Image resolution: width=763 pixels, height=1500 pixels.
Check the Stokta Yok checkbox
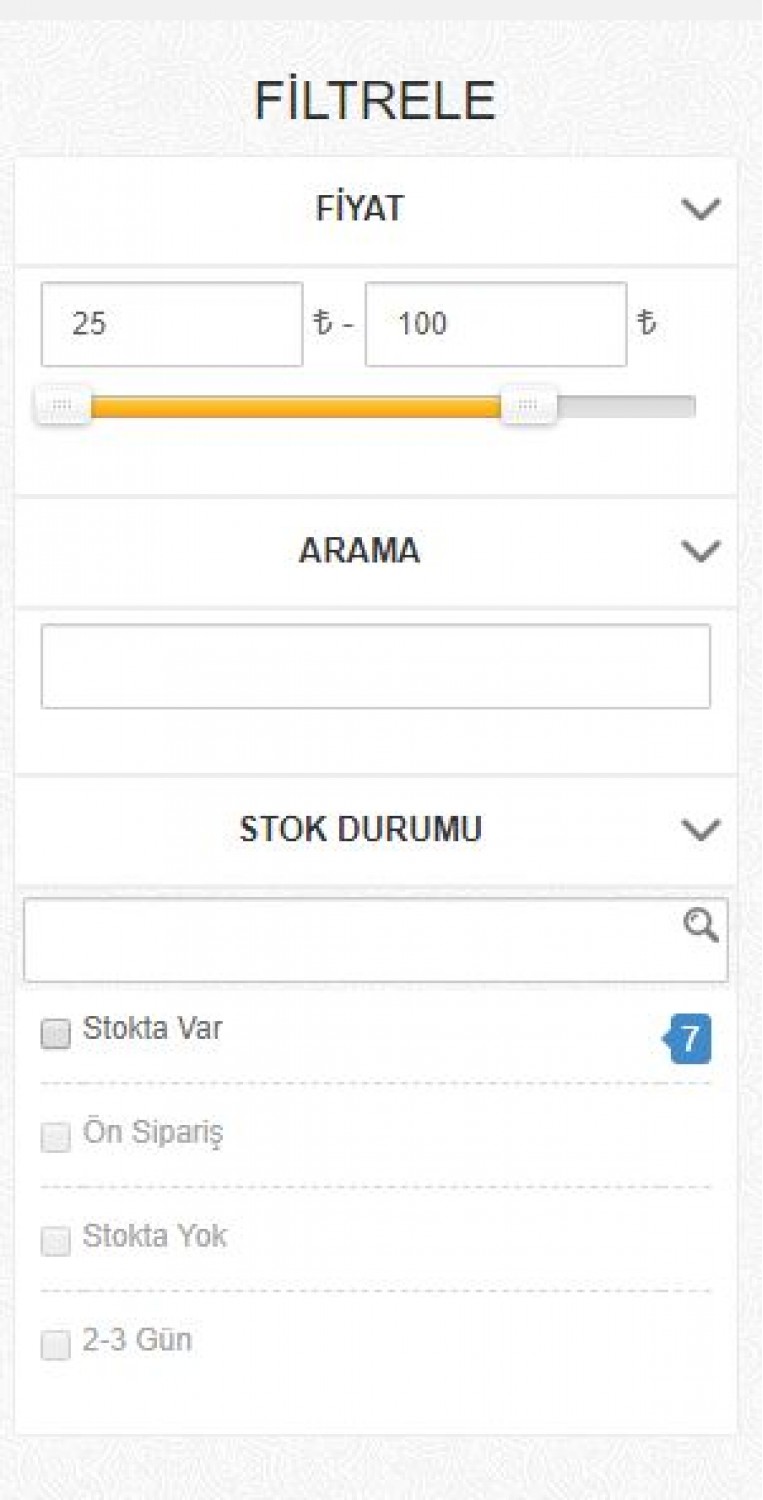coord(56,1241)
